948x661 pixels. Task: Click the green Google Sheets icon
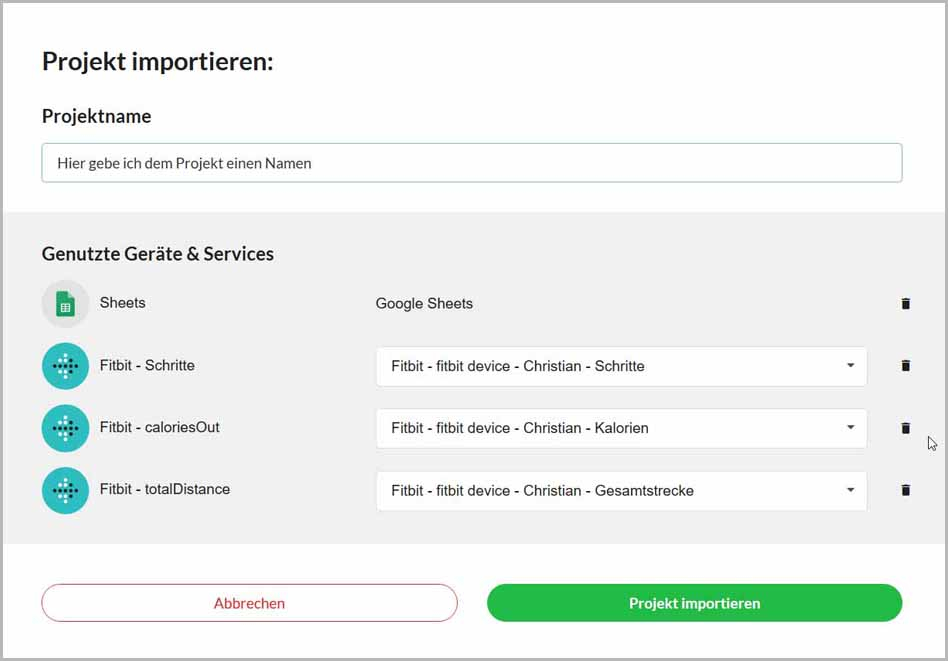click(65, 304)
